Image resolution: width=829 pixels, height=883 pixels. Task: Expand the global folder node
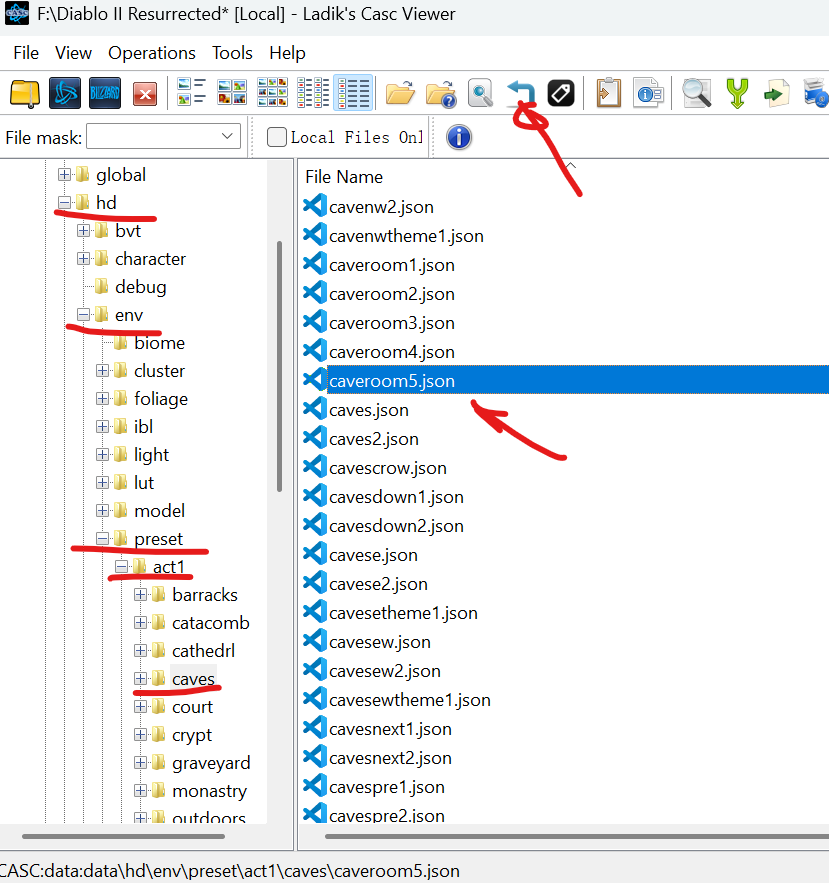click(64, 175)
